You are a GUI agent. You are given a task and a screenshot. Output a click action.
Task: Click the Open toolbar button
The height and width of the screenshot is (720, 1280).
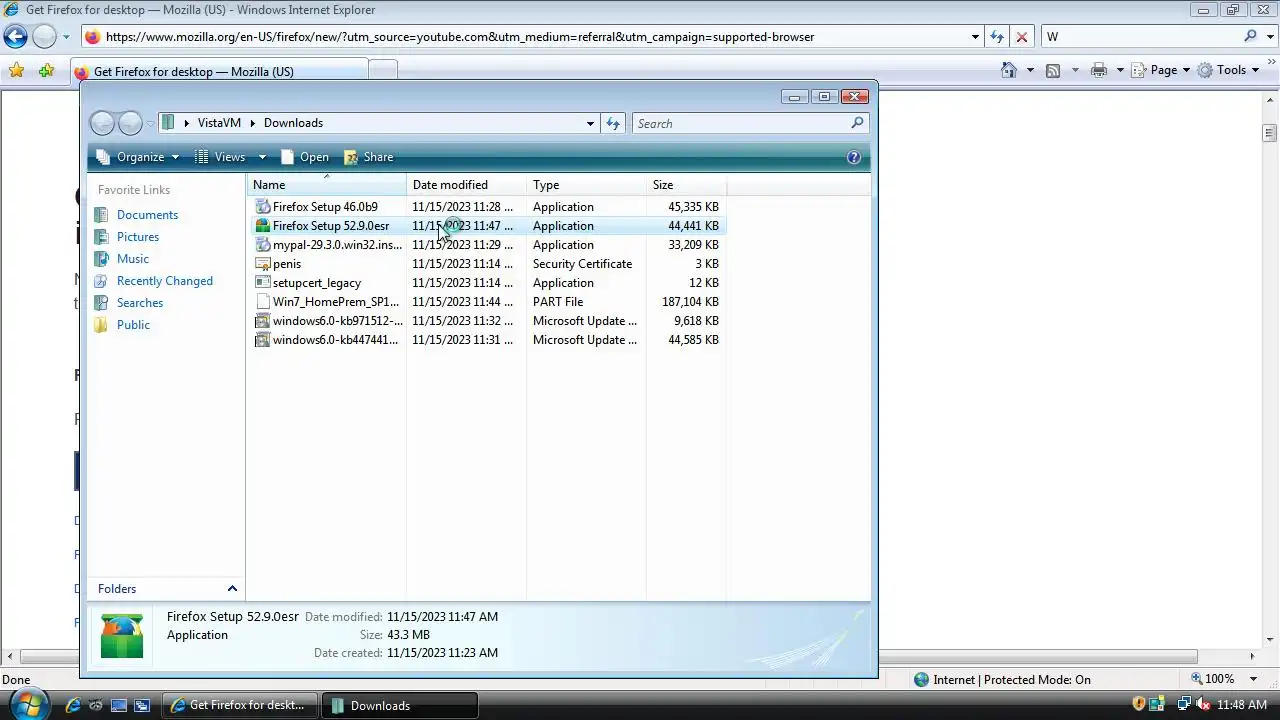305,157
